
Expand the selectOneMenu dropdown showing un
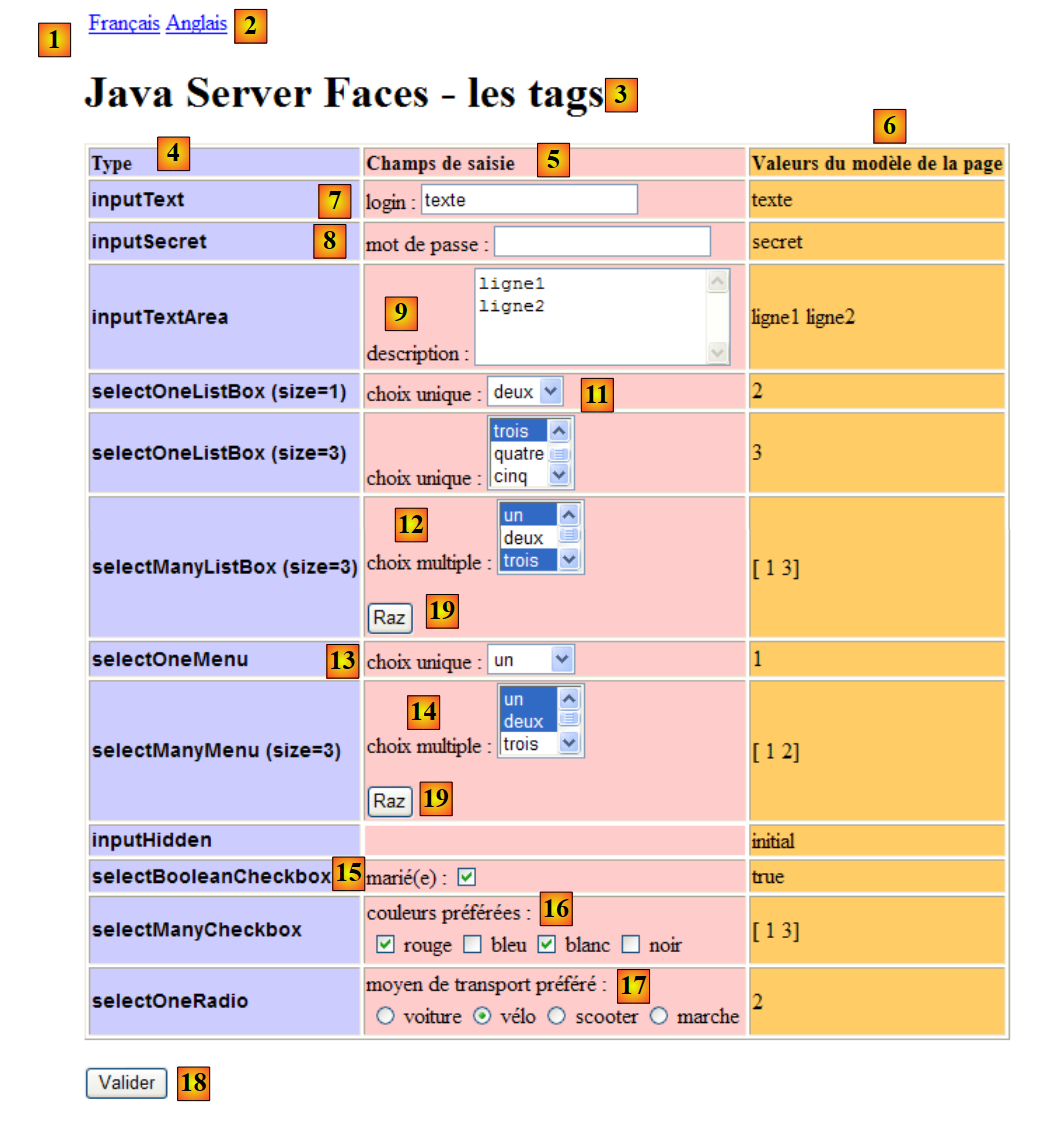coord(530,660)
